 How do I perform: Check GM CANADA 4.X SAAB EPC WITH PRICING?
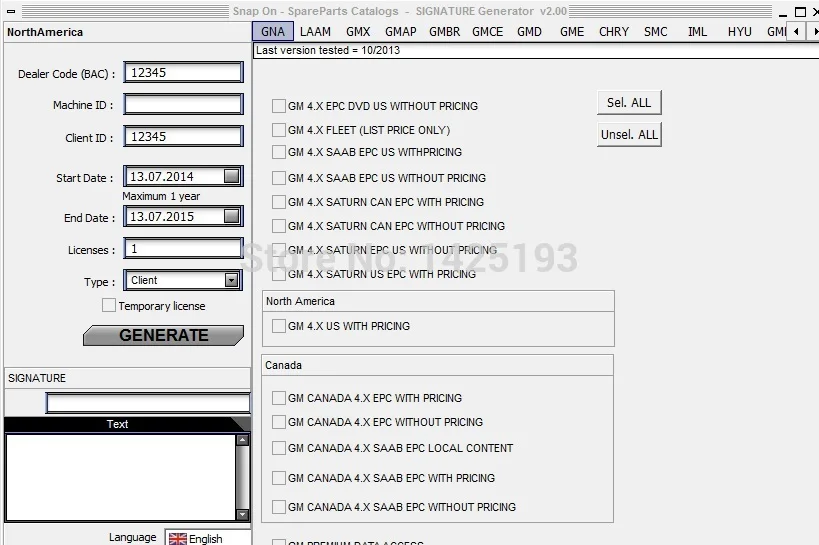pos(279,478)
